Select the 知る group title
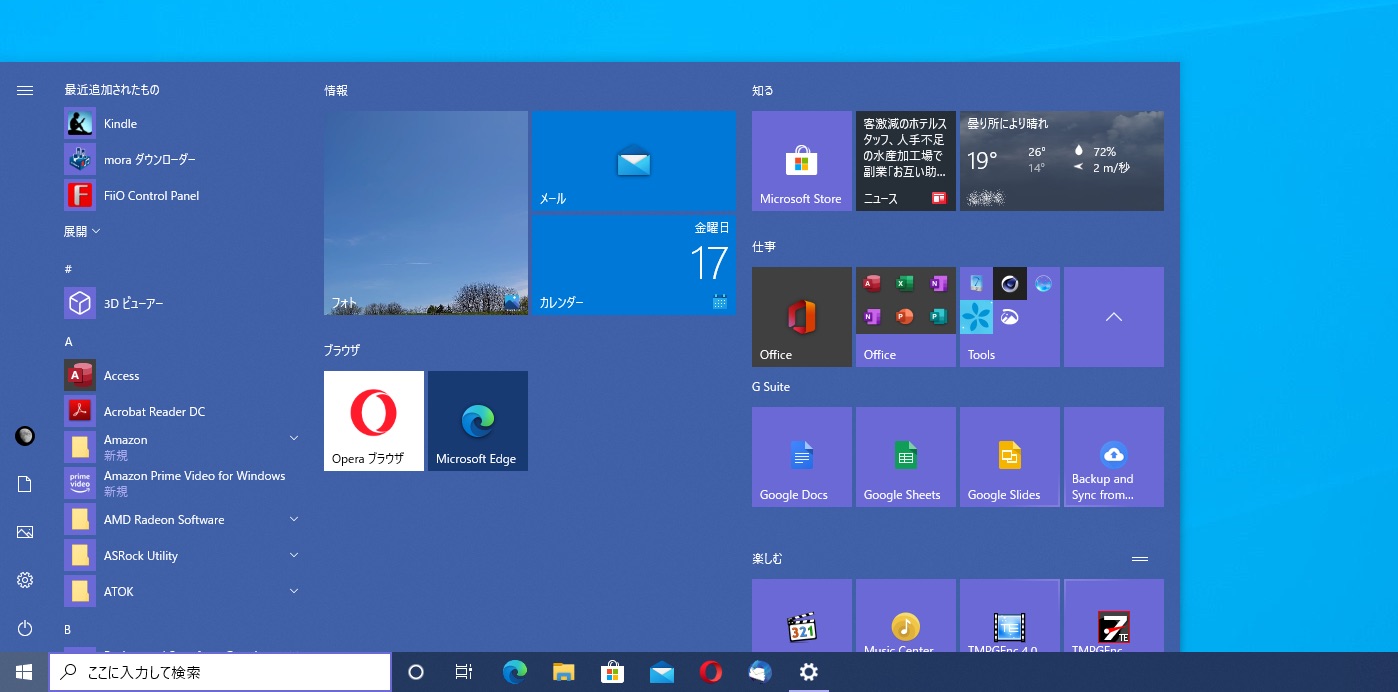This screenshot has height=692, width=1398. [763, 91]
